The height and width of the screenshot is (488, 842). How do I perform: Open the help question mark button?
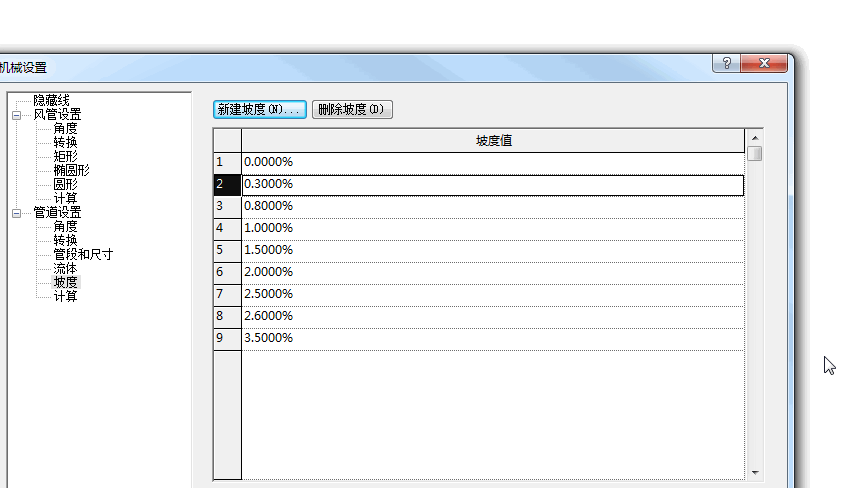click(x=727, y=63)
